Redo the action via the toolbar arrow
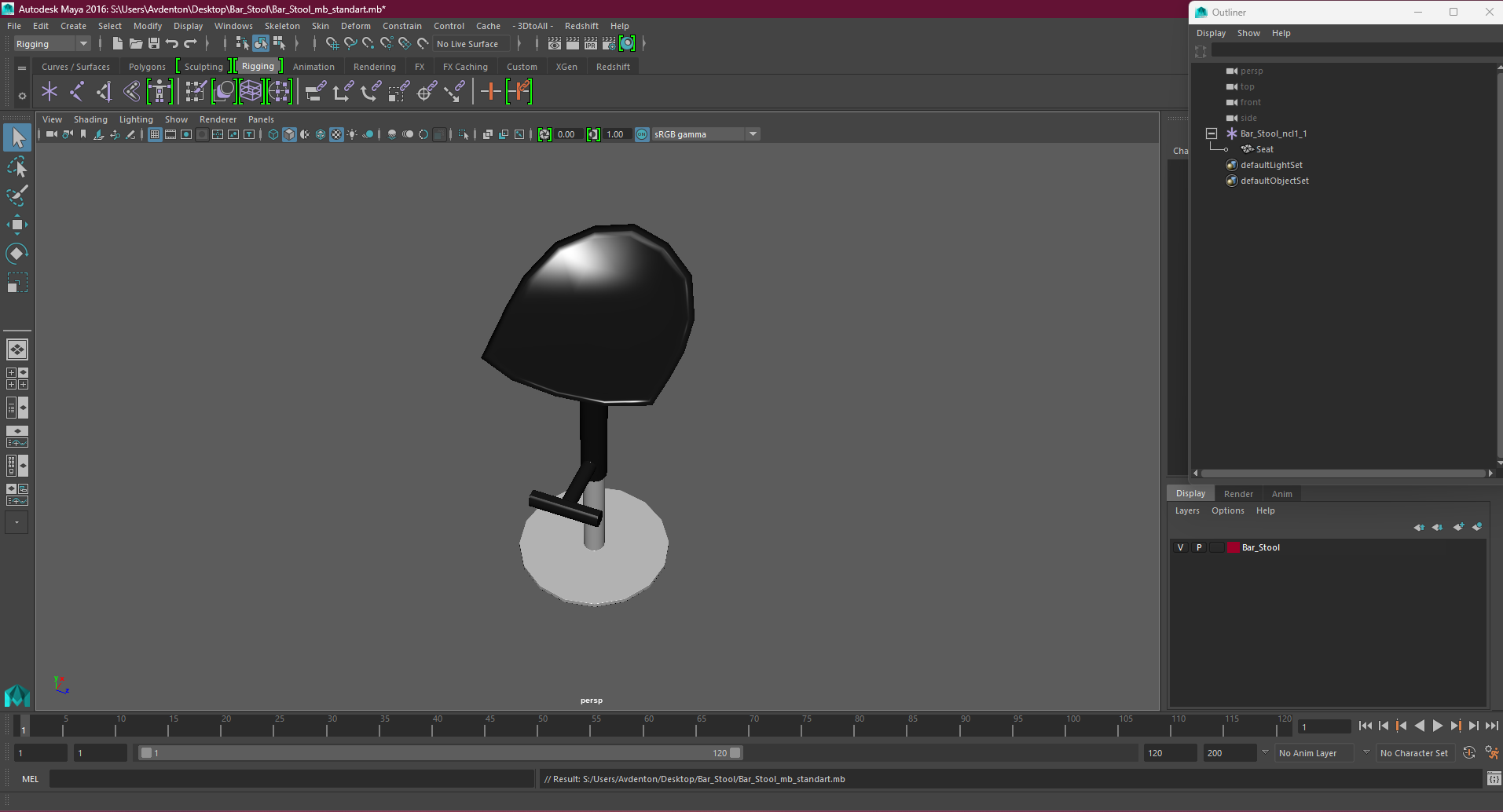The image size is (1503, 812). (x=190, y=44)
